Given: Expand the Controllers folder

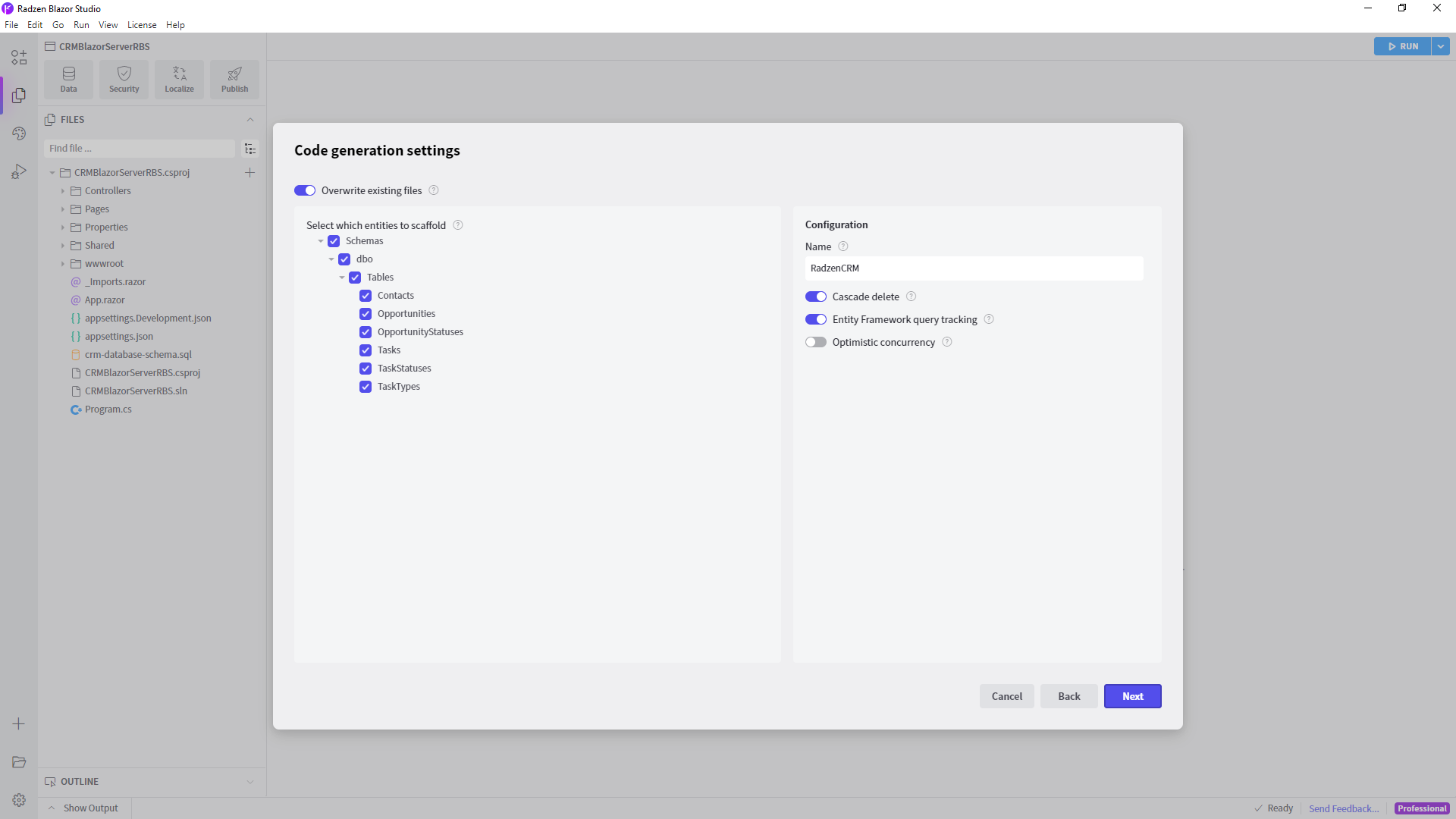Looking at the screenshot, I should 62,191.
